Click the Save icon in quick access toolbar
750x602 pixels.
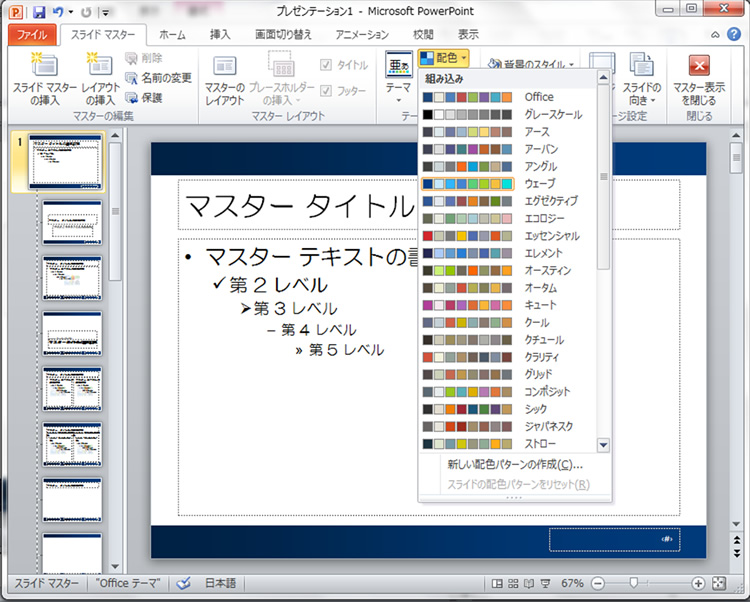(x=39, y=12)
